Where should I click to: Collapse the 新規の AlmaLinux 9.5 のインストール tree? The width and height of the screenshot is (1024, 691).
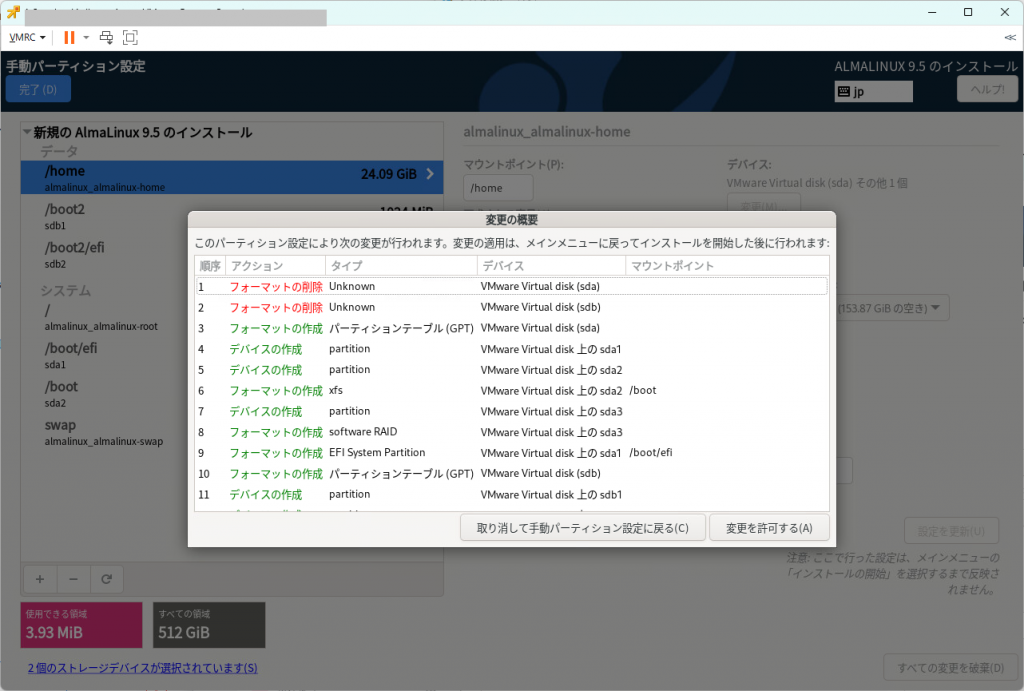[x=27, y=132]
